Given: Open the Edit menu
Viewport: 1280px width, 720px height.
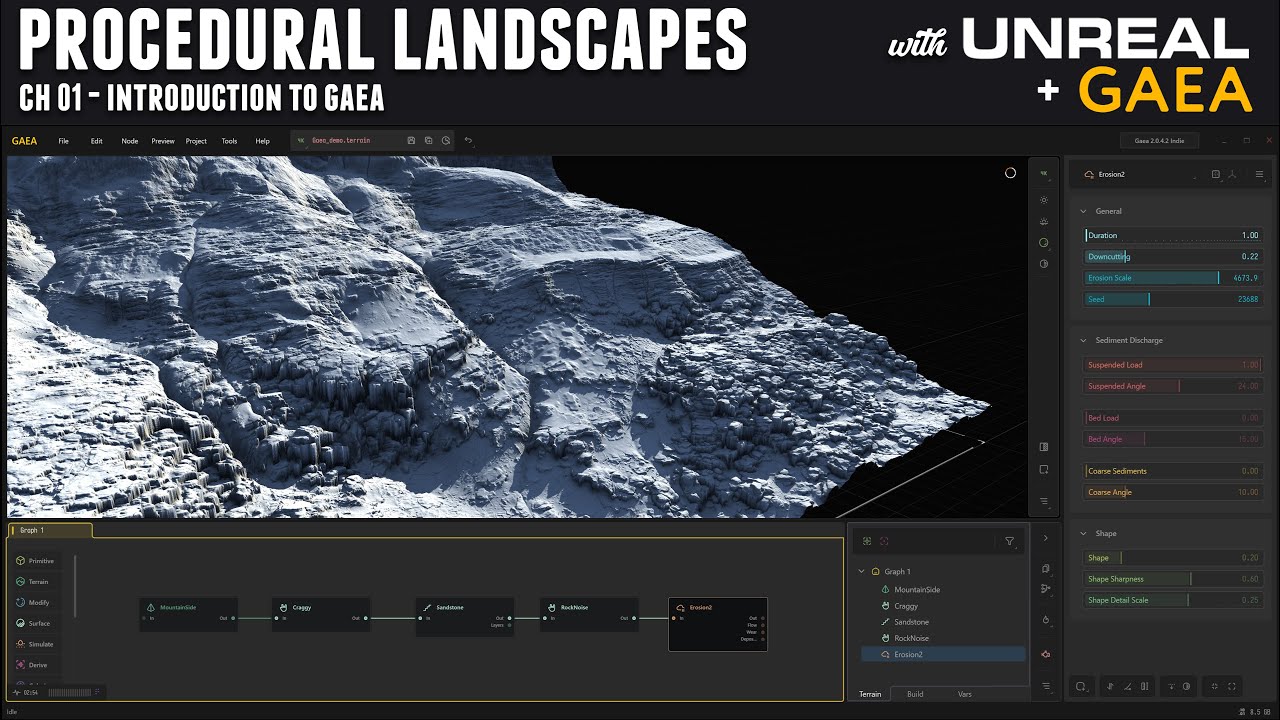Looking at the screenshot, I should pos(97,141).
